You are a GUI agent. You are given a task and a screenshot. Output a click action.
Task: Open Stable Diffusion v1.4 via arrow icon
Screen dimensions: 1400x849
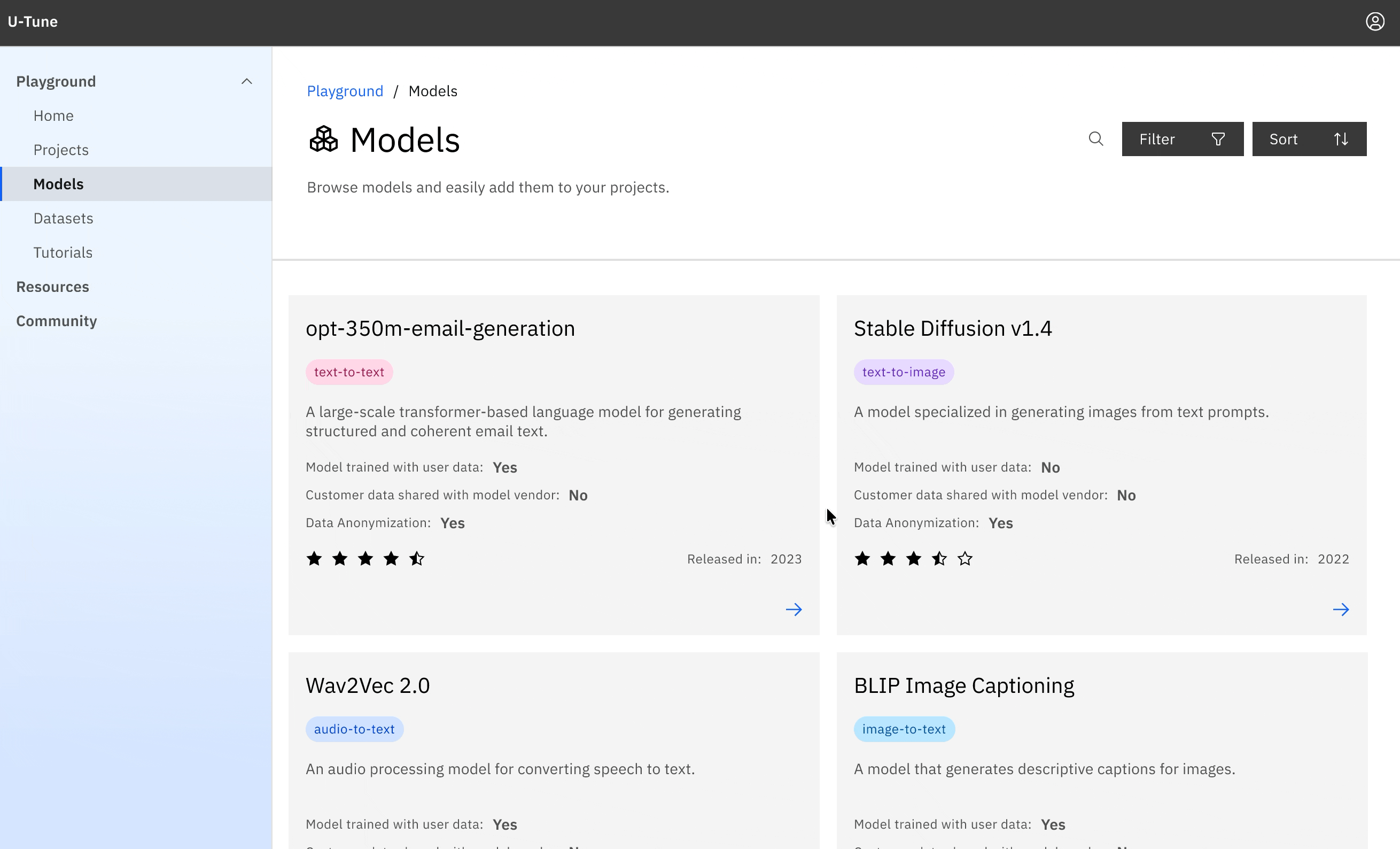click(1340, 609)
